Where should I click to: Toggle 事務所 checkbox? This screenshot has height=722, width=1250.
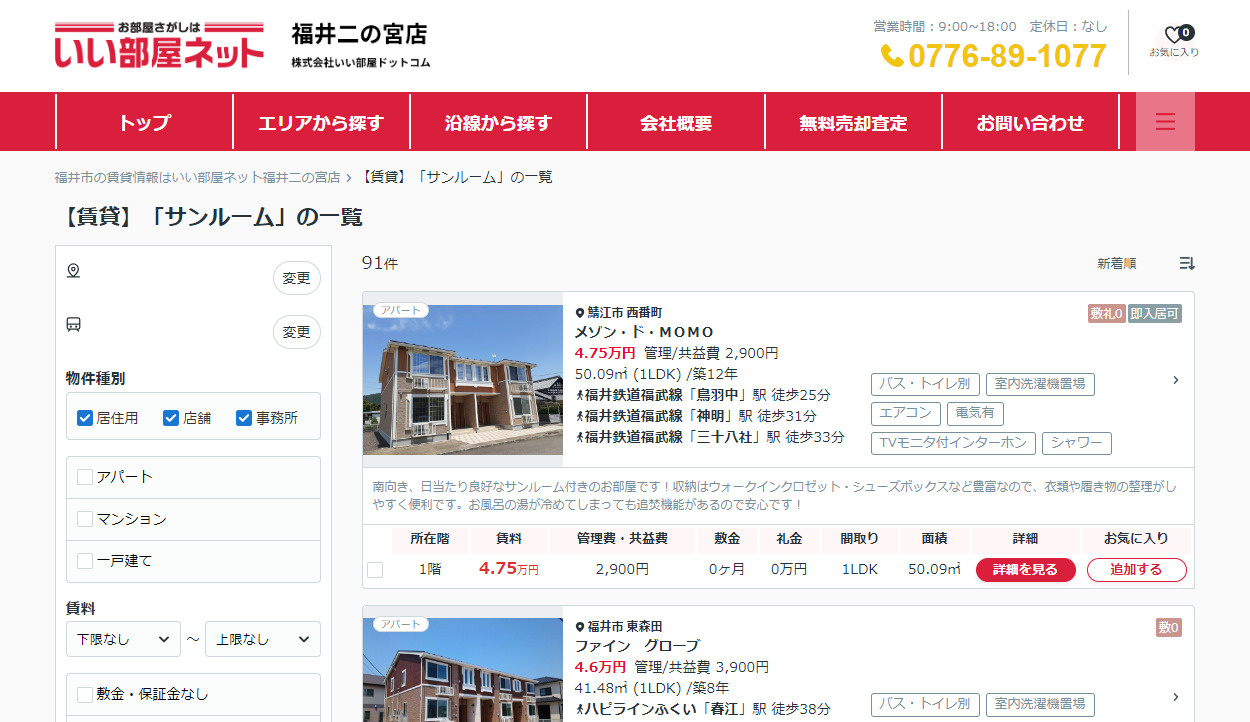[244, 418]
